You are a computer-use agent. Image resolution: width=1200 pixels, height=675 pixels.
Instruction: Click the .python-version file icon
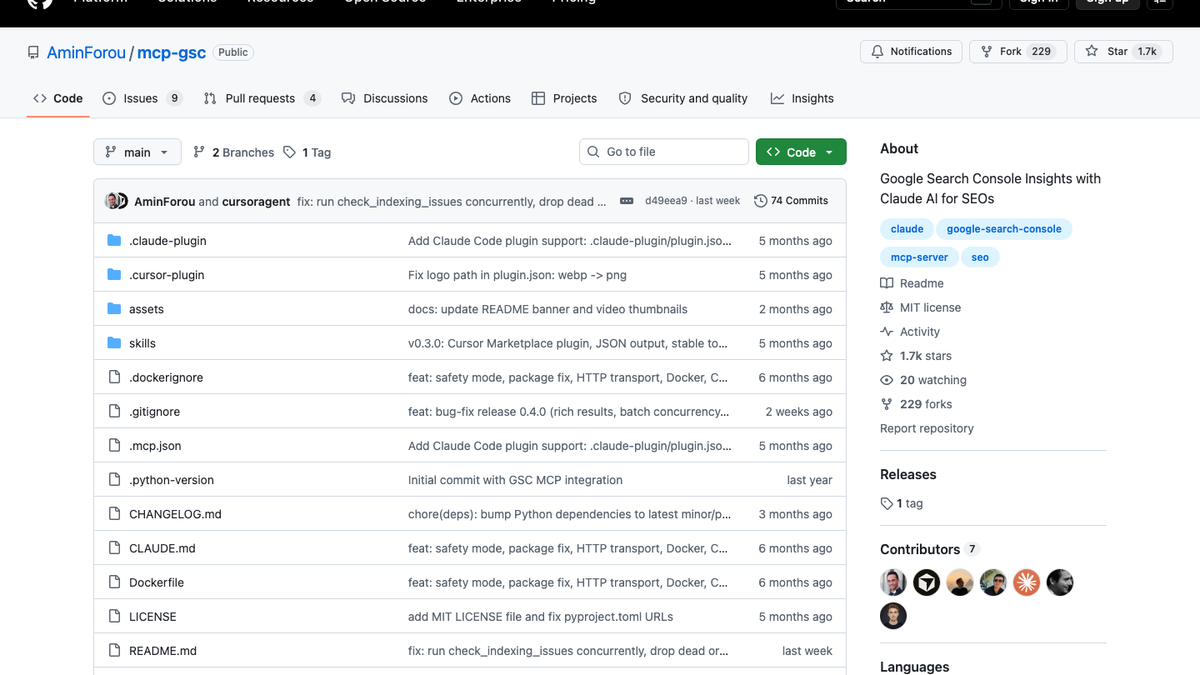click(x=114, y=480)
